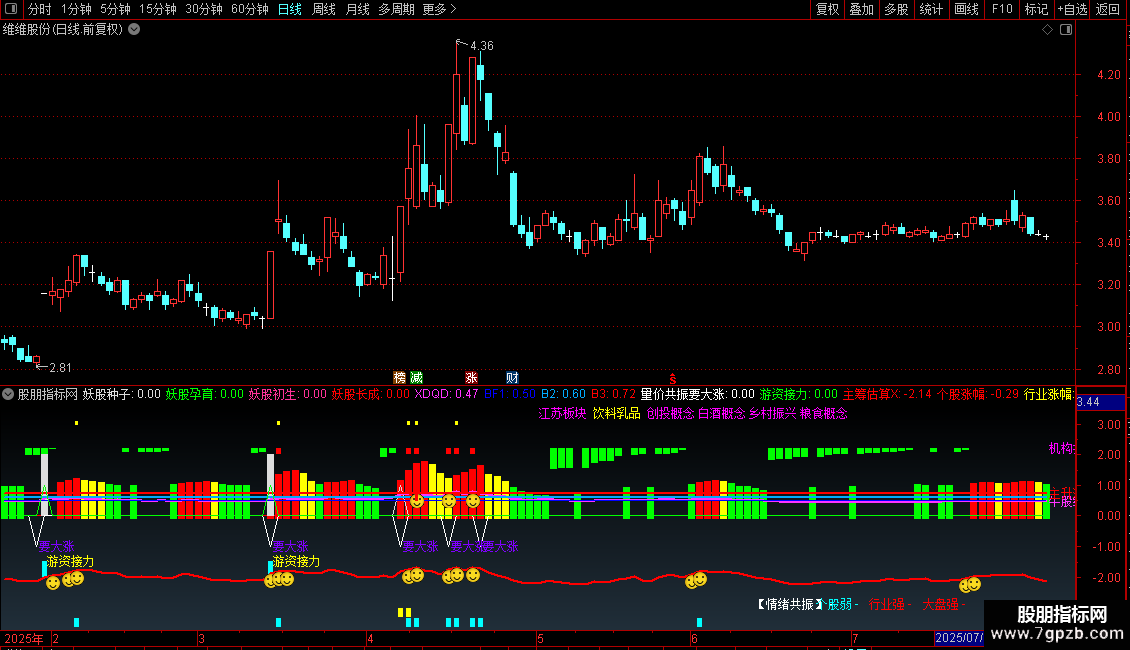The width and height of the screenshot is (1130, 650).
Task: Select the 乡村振兴 concept label
Action: pyautogui.click(x=773, y=414)
